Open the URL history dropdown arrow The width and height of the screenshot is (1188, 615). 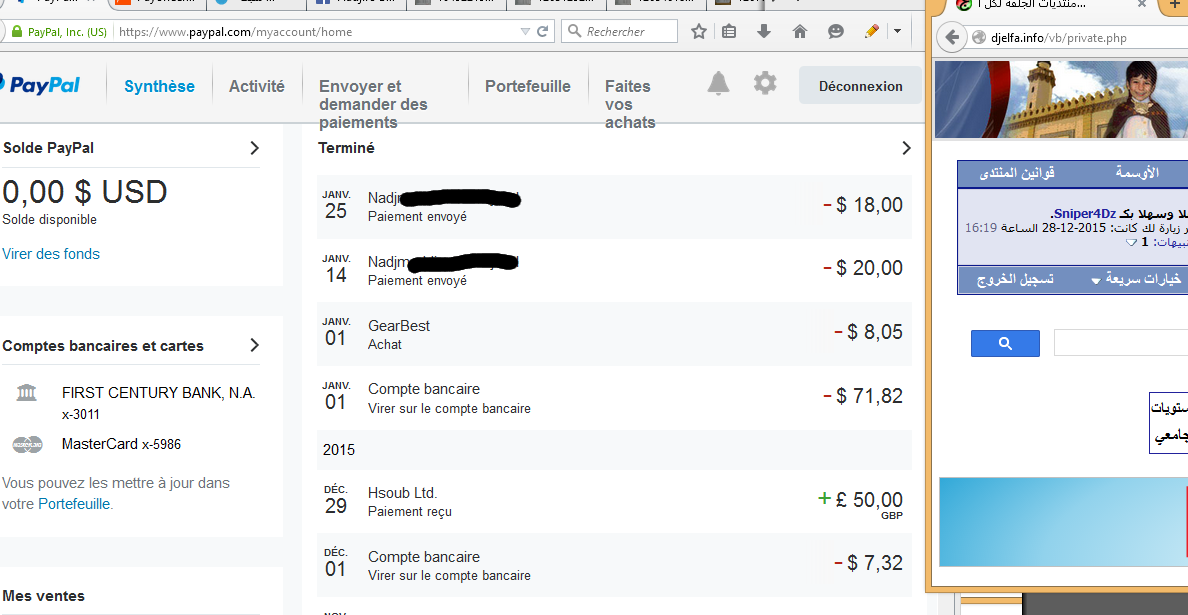[x=525, y=32]
